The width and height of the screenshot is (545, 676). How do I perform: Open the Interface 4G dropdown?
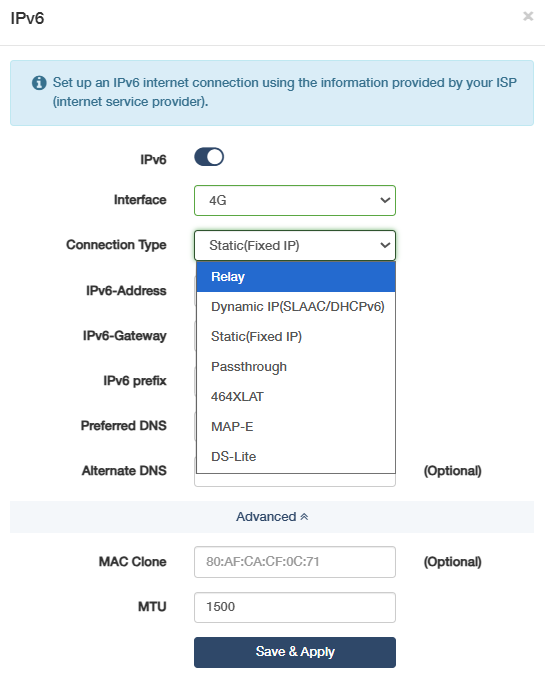point(295,200)
